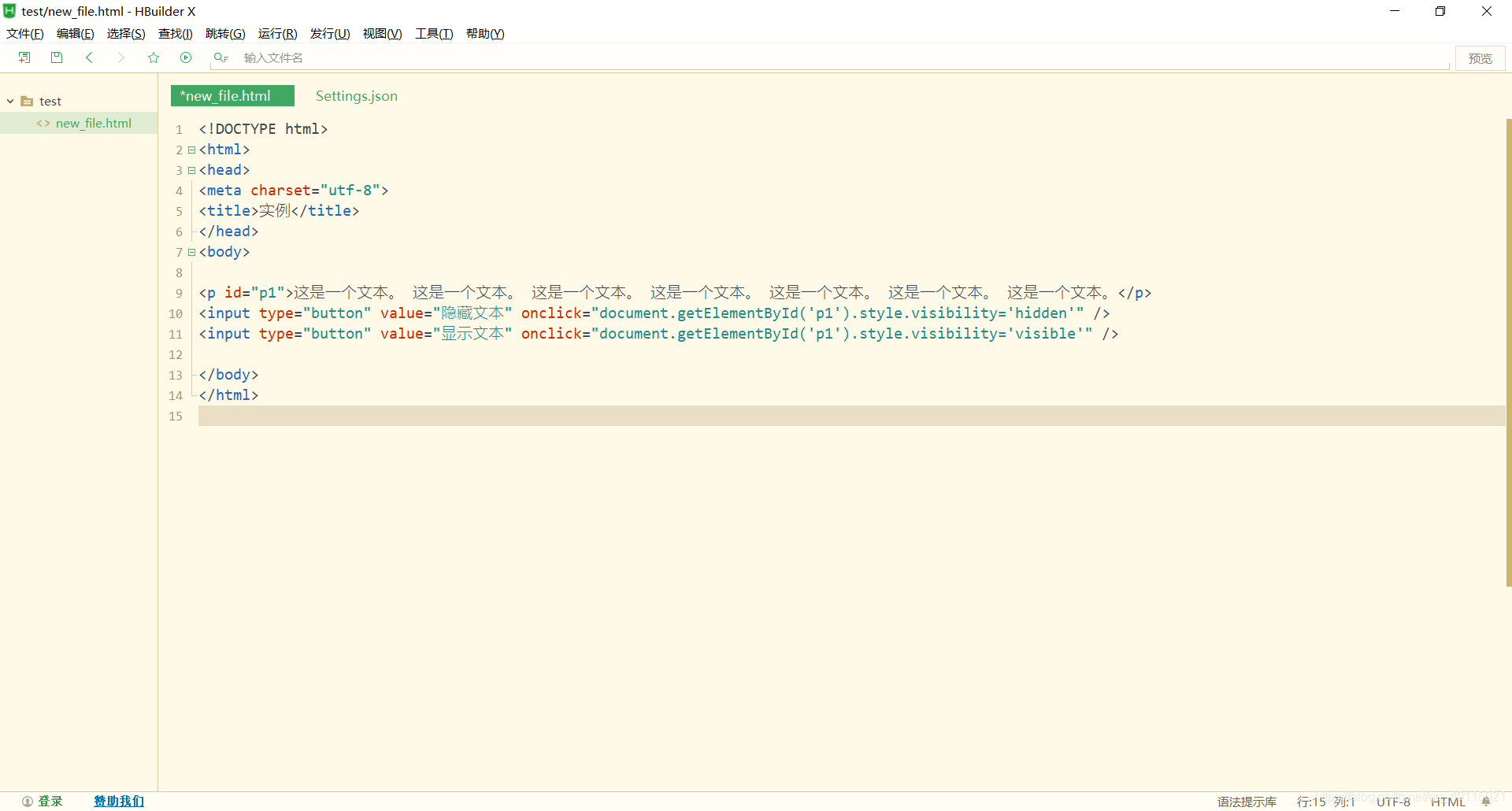The image size is (1512, 811).
Task: Fold the head section at line 3
Action: [x=191, y=170]
